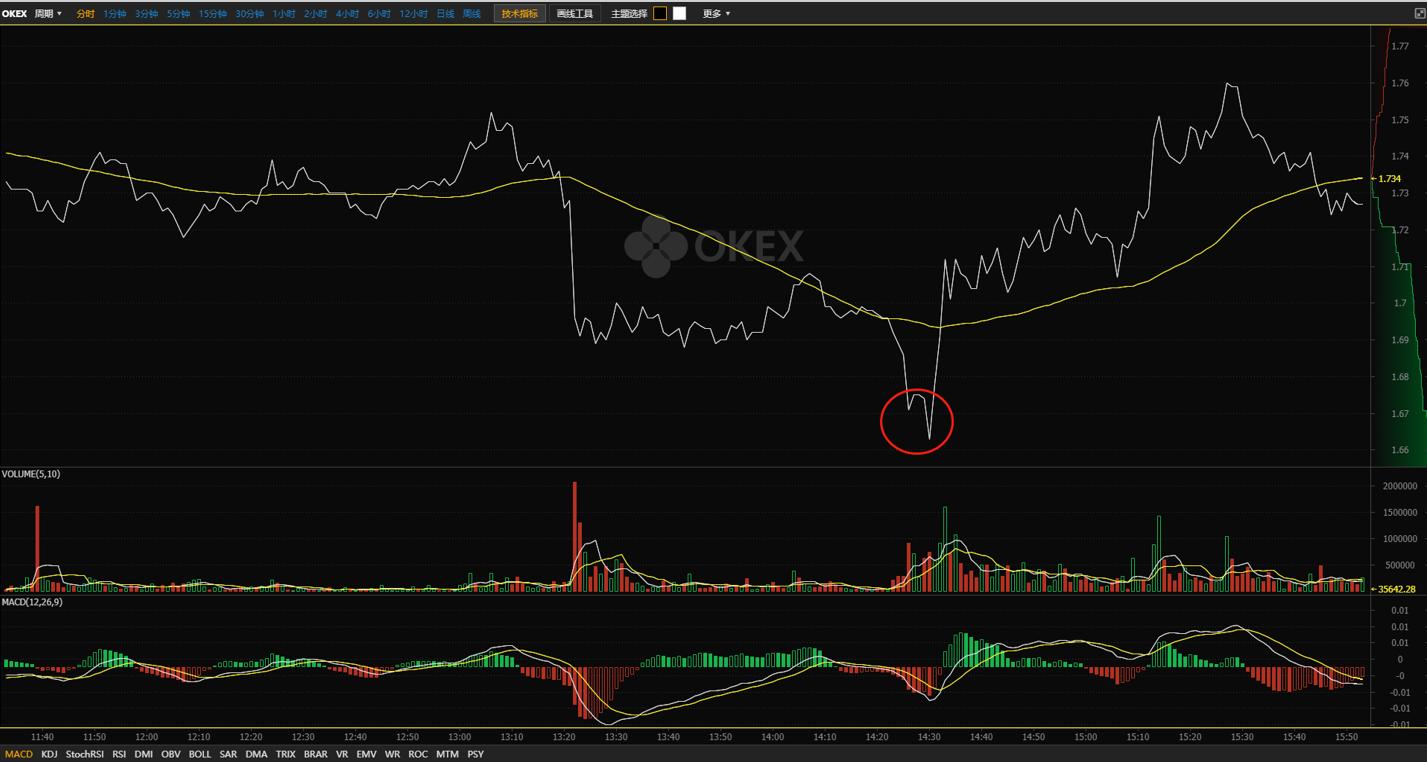Viewport: 1427px width, 762px height.
Task: Show the EMV indicator
Action: click(x=367, y=754)
